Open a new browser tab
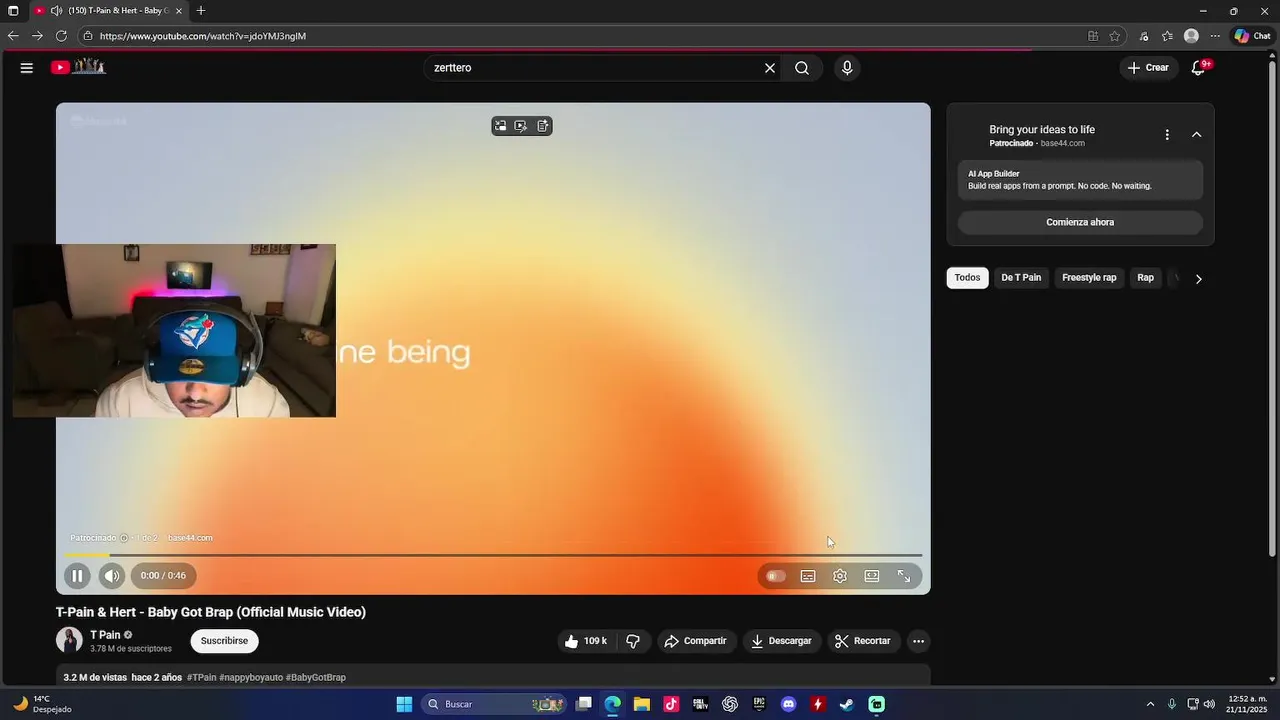The height and width of the screenshot is (720, 1280). 201,11
